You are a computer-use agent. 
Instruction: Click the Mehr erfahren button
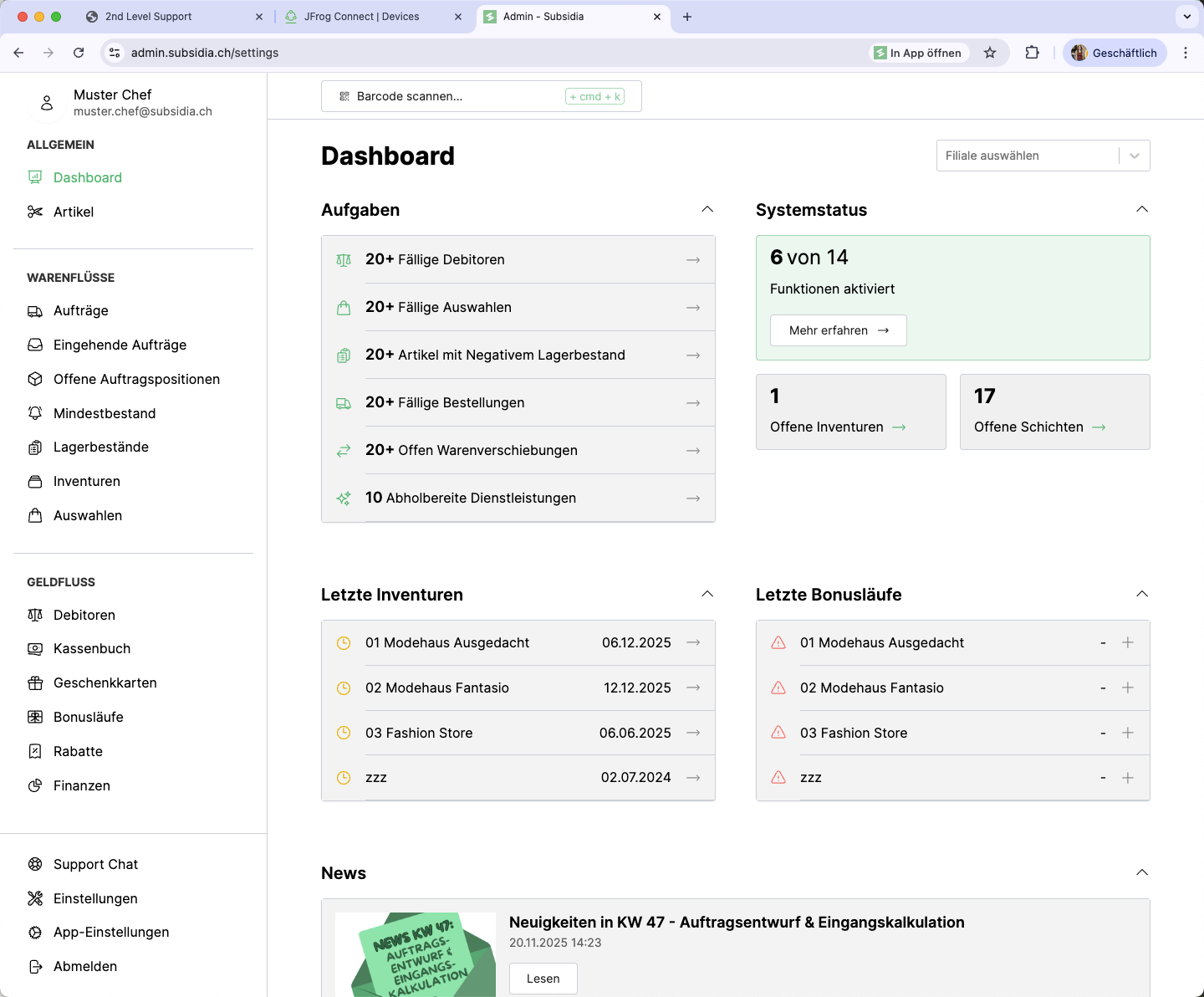[838, 330]
